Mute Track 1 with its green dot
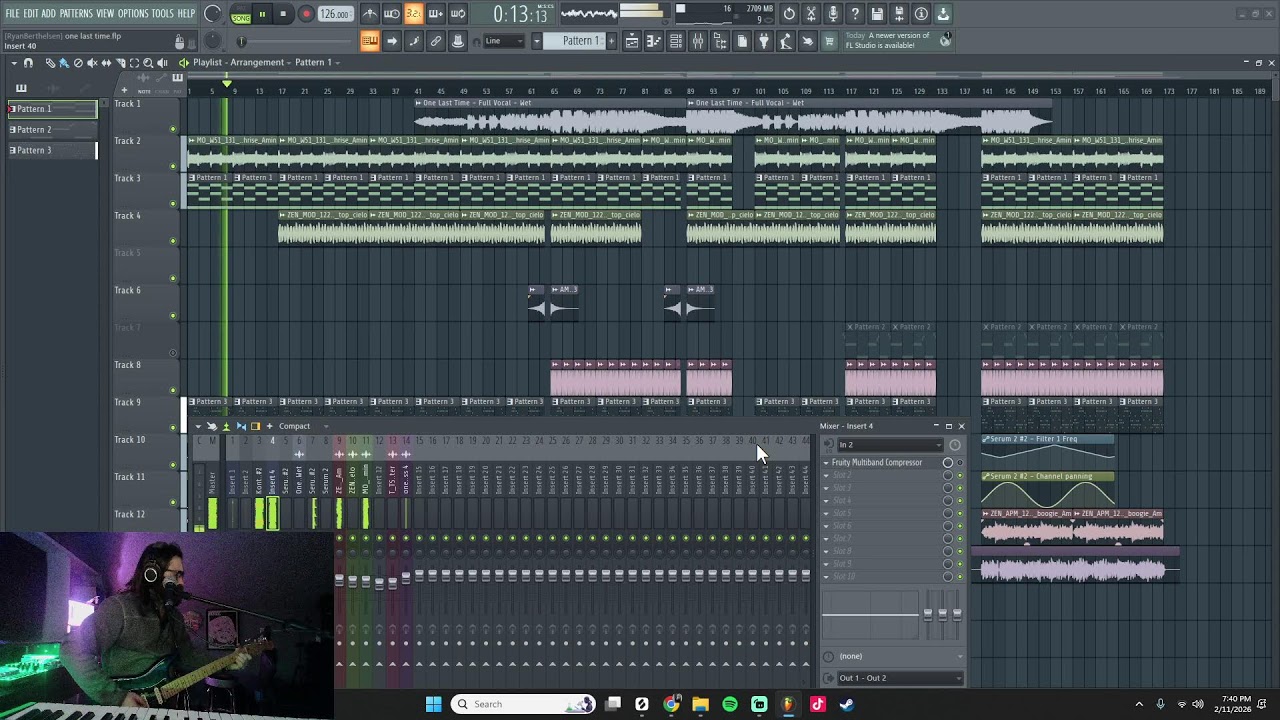 [x=173, y=129]
